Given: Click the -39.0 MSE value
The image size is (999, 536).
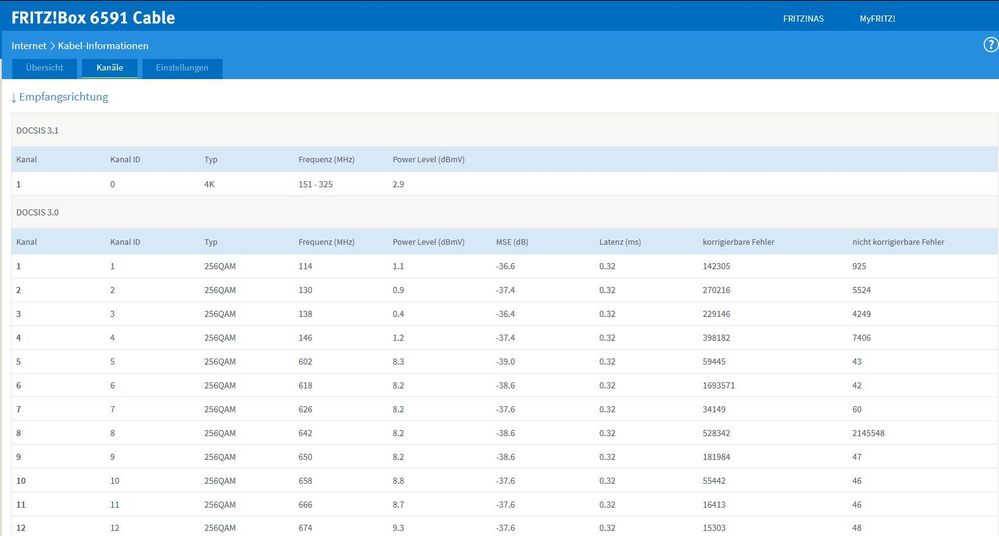Looking at the screenshot, I should click(x=508, y=361).
